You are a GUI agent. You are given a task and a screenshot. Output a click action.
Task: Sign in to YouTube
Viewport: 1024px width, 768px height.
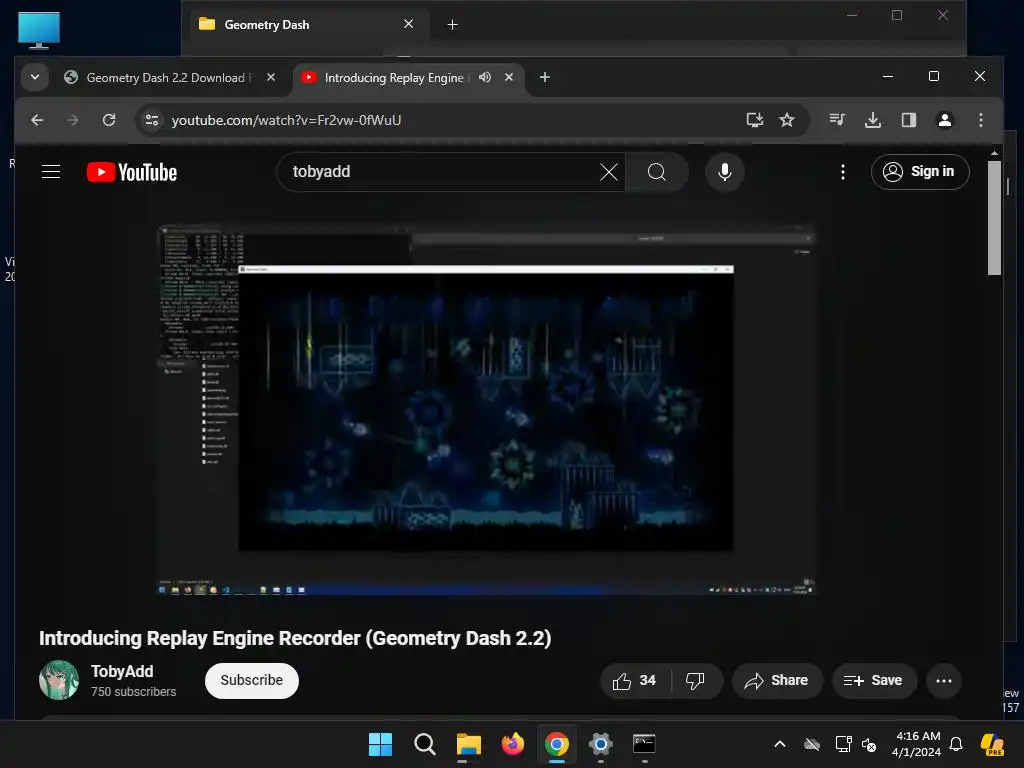click(920, 172)
